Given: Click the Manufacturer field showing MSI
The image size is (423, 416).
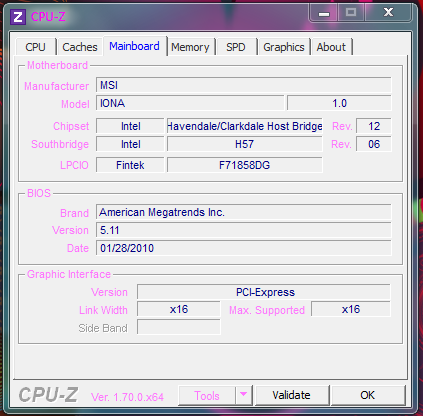Looking at the screenshot, I should point(244,85).
